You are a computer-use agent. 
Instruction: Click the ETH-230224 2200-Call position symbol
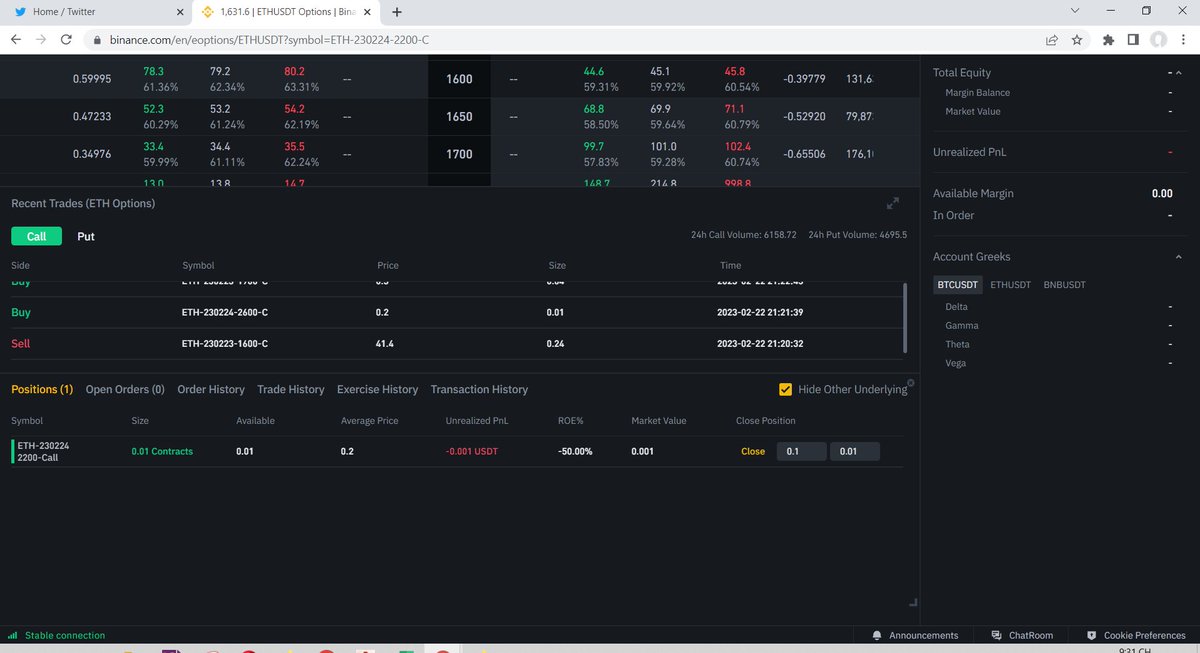tap(43, 451)
